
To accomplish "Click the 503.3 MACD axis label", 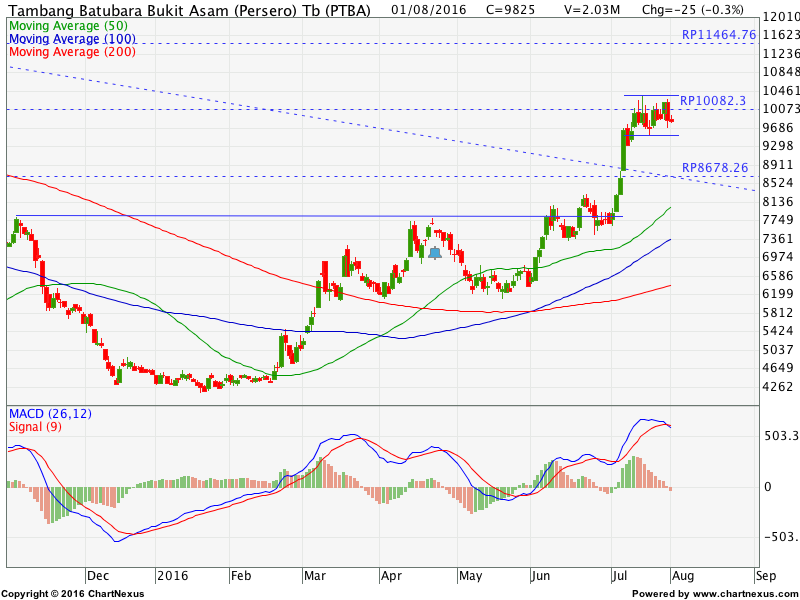I will tap(781, 436).
